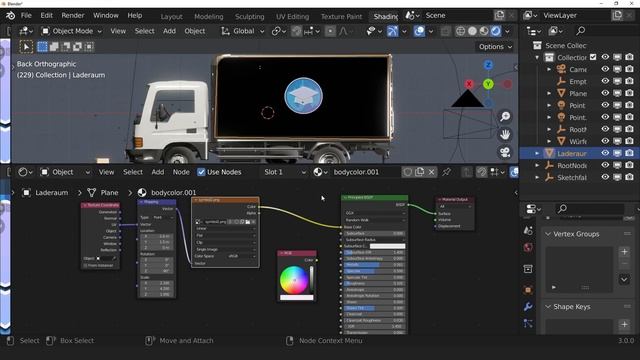Collapse Shape Keys panel
The width and height of the screenshot is (640, 360).
tap(548, 307)
